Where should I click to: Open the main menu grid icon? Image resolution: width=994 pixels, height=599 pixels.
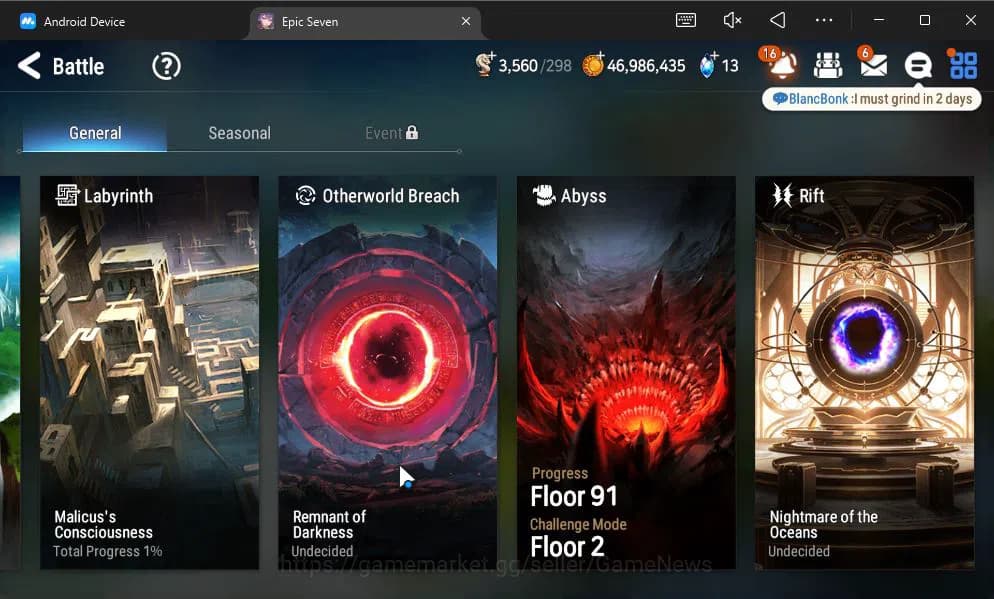(x=962, y=66)
